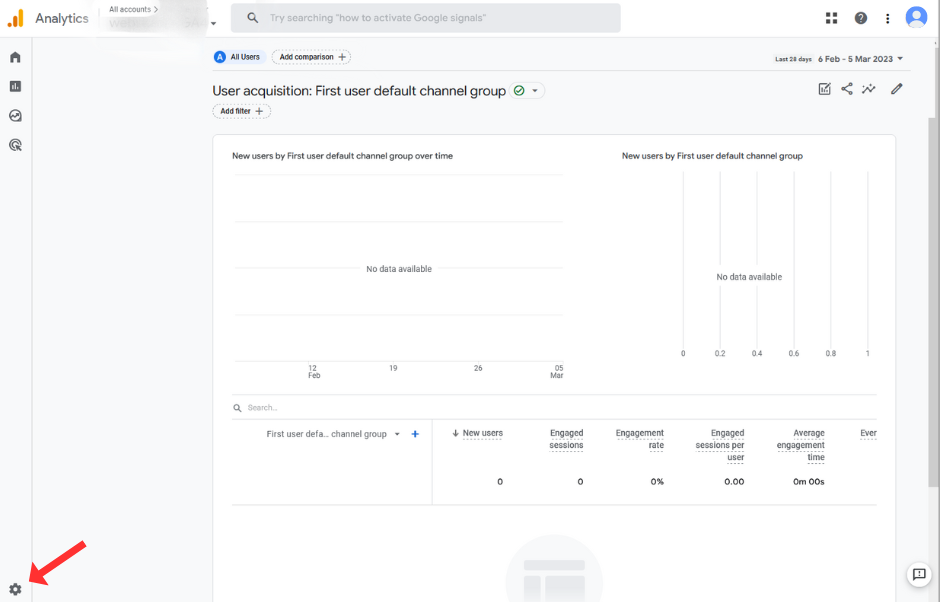Select the All Users chip
Screen dimensions: 940x602
tap(239, 57)
